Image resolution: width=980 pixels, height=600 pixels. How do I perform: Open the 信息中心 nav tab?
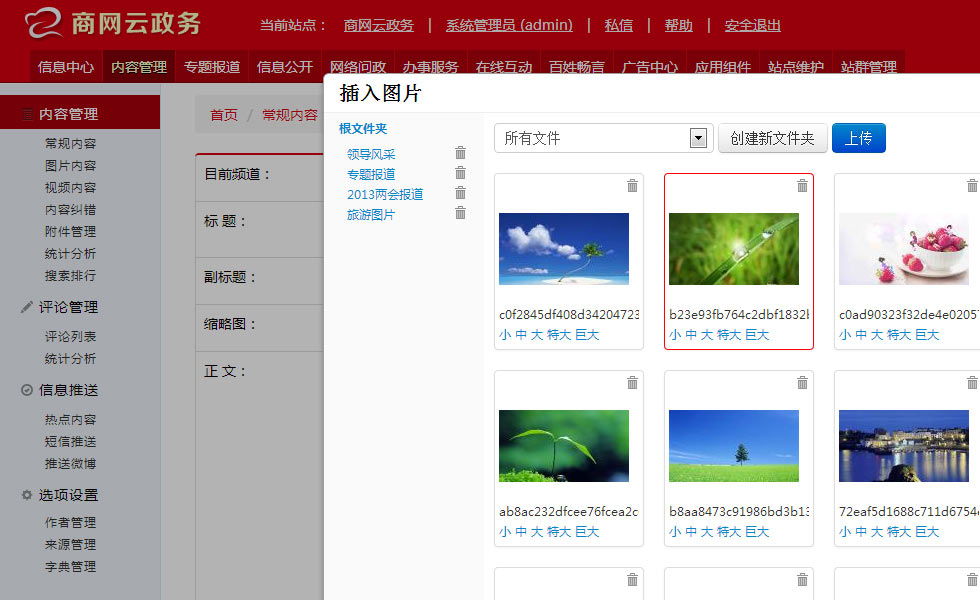click(66, 67)
